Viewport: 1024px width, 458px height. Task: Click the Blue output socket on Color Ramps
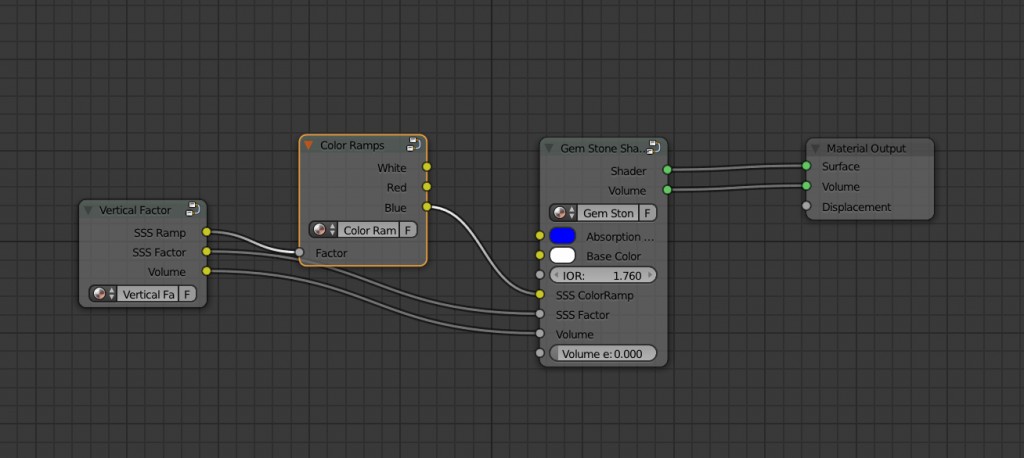tap(427, 207)
